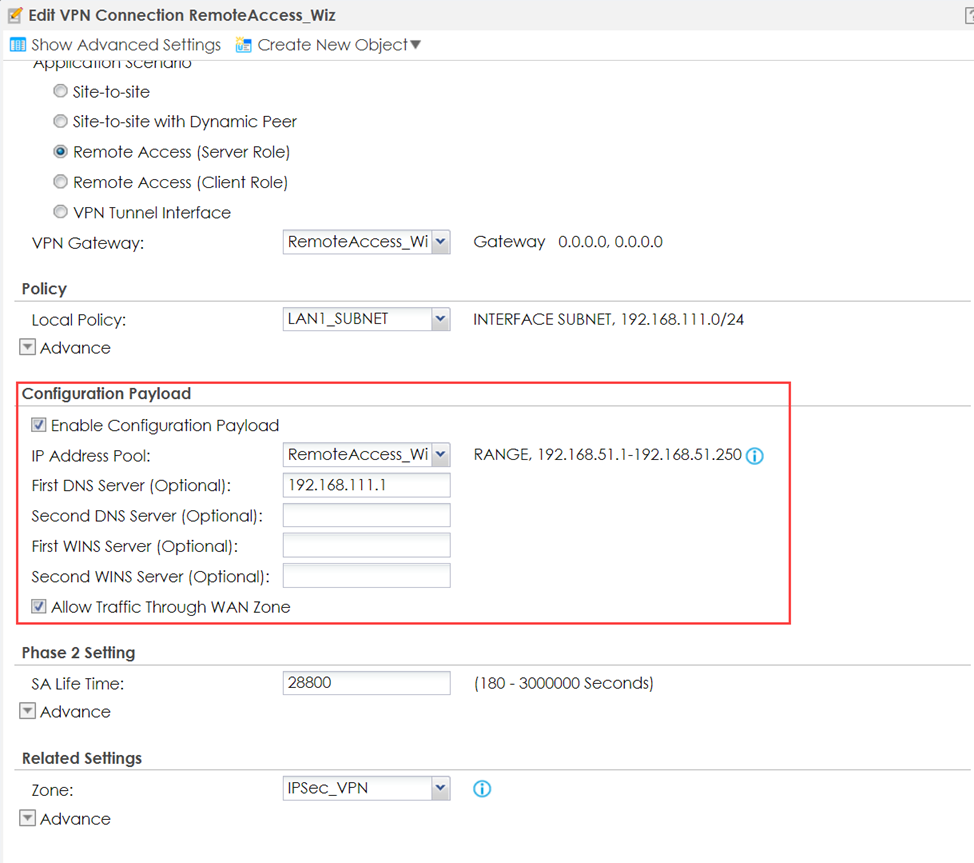Viewport: 974px width, 863px height.
Task: Click the edit pencil icon in title bar
Action: (14, 15)
